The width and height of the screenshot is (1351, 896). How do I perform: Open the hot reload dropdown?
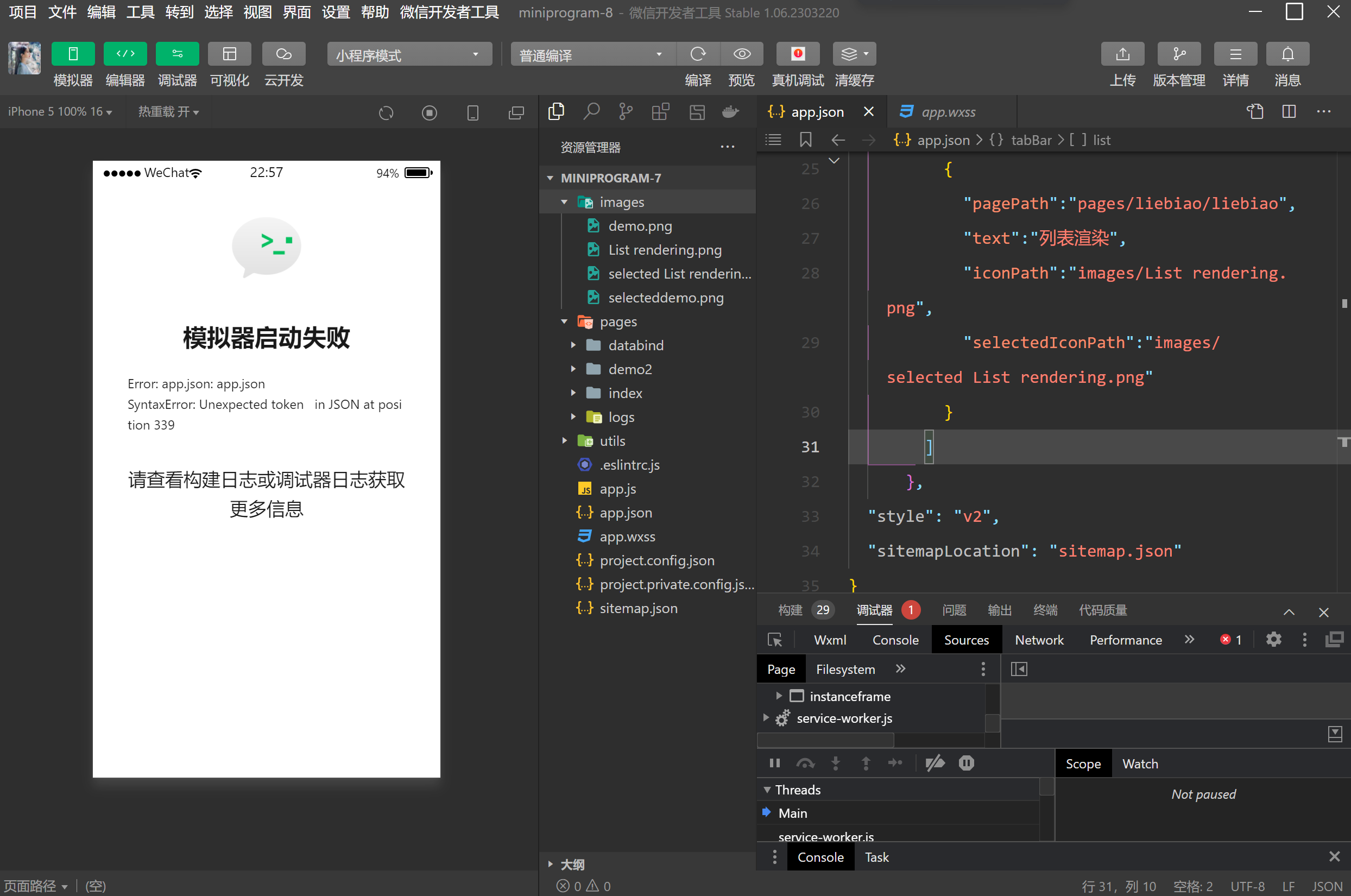pyautogui.click(x=168, y=112)
